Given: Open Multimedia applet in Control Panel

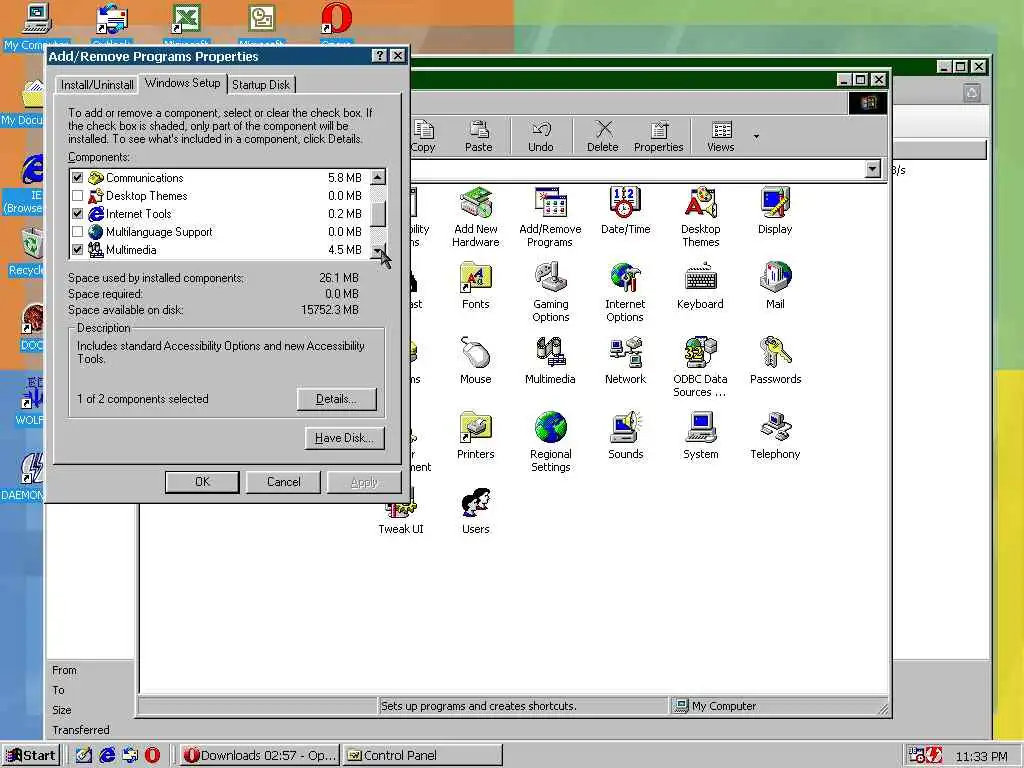Looking at the screenshot, I should [x=550, y=361].
